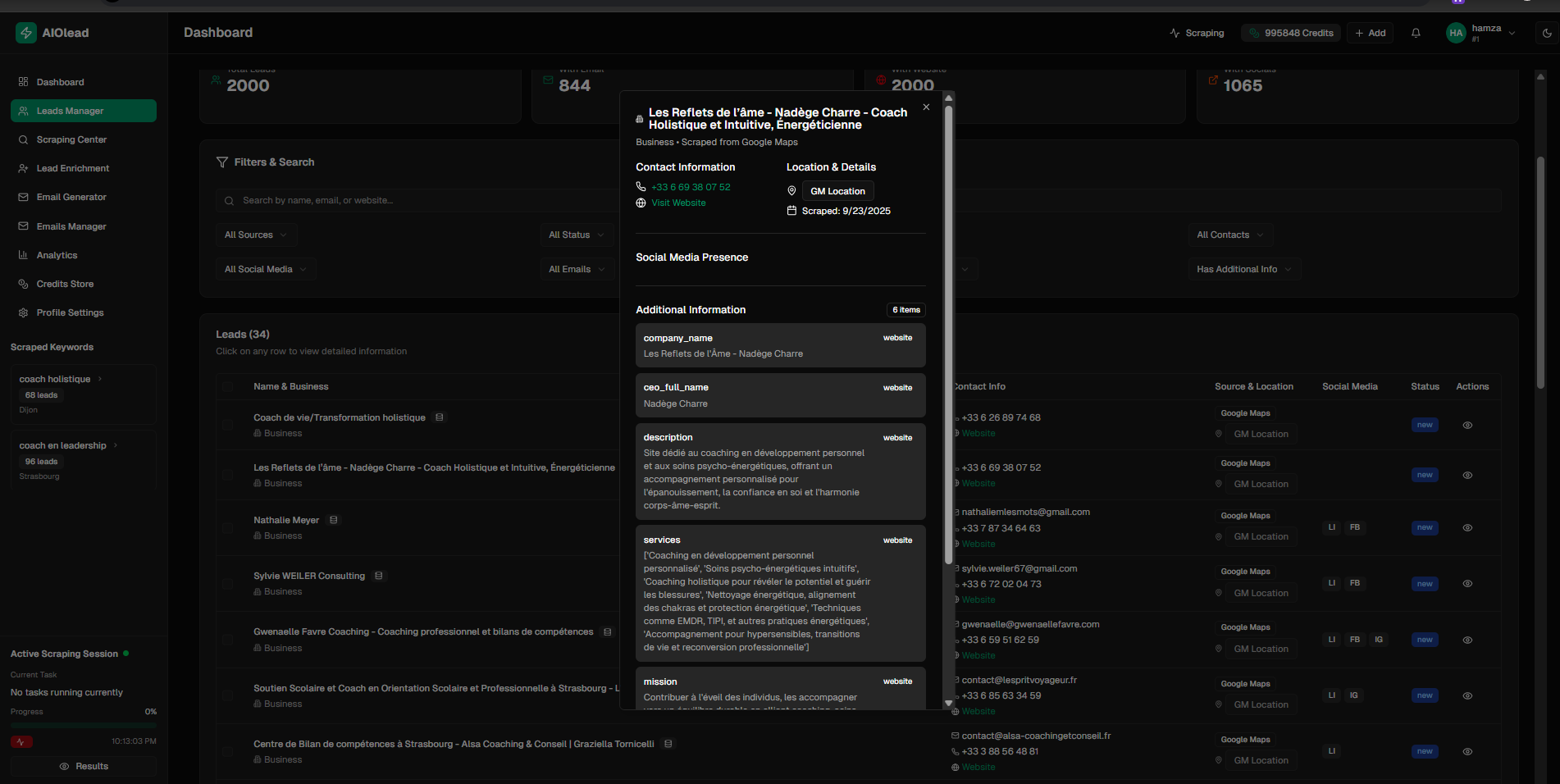The width and height of the screenshot is (1560, 784).
Task: Select the checkbox on the Nathalie Meyer row
Action: coord(228,527)
